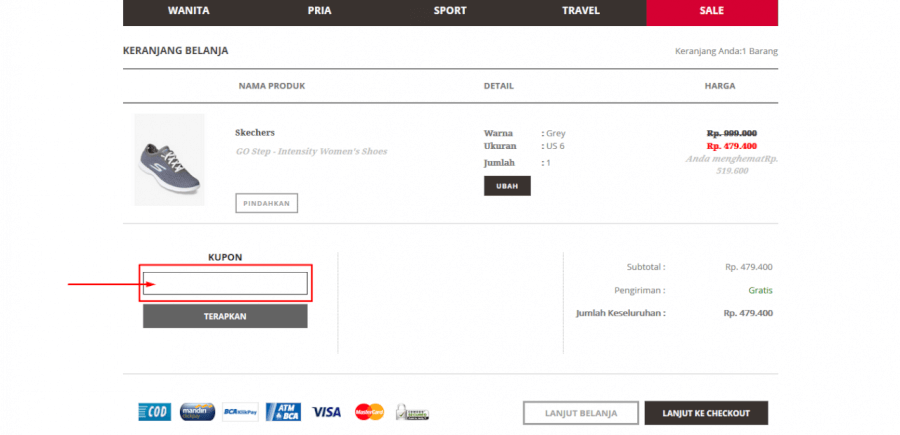Click the ATM BCA icon
The image size is (900, 435).
pyautogui.click(x=283, y=412)
